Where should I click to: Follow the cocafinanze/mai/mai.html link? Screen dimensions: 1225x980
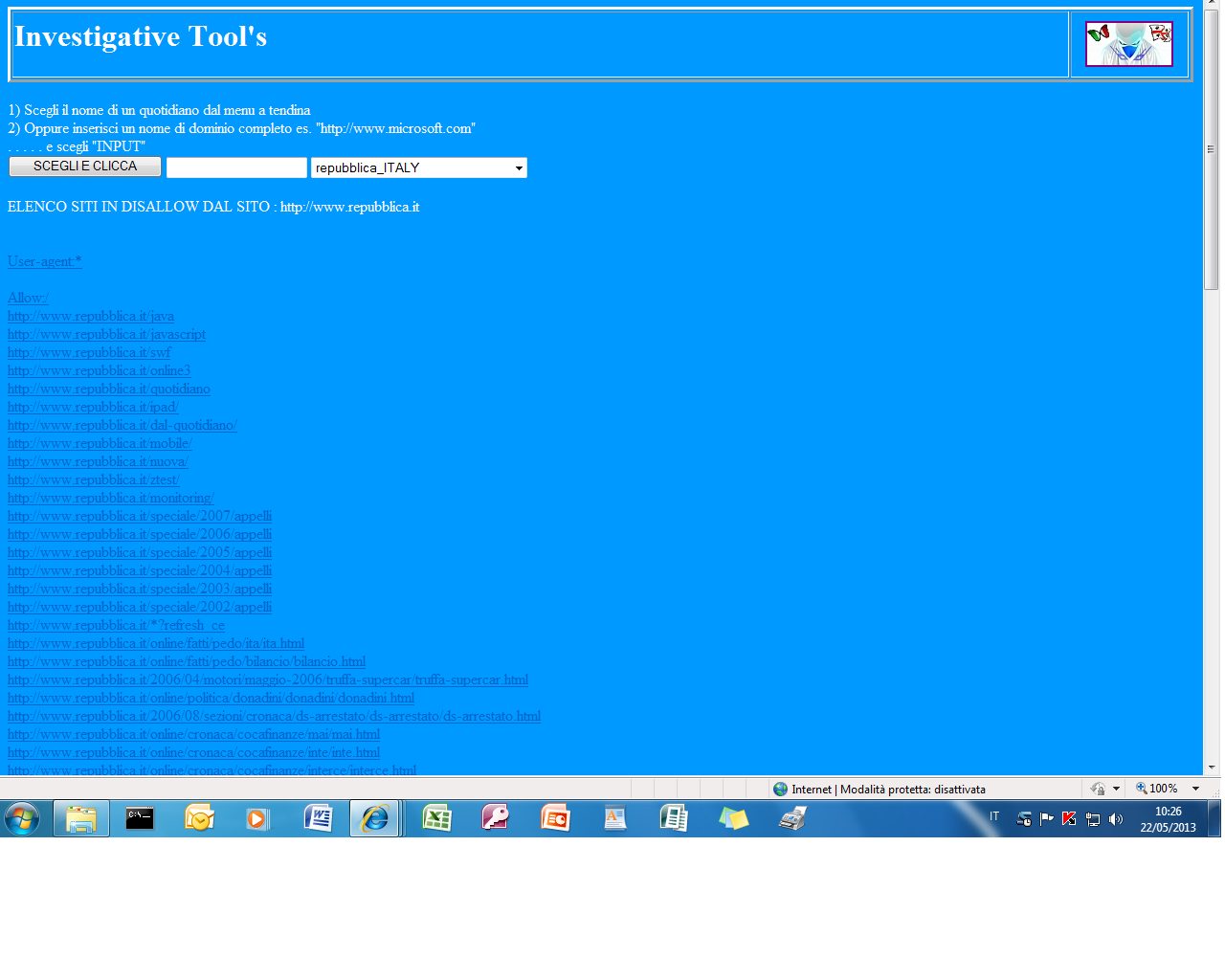tap(194, 734)
